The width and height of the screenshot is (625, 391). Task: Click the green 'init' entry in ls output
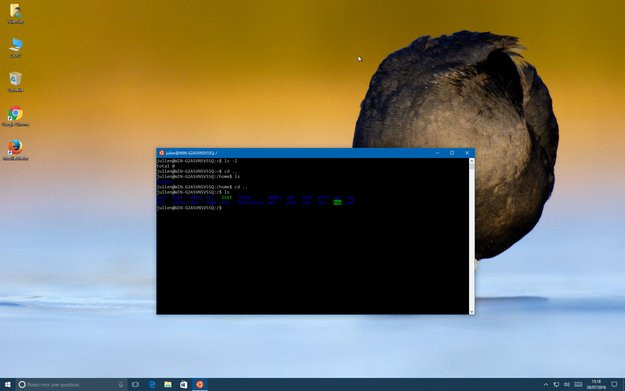tap(226, 198)
